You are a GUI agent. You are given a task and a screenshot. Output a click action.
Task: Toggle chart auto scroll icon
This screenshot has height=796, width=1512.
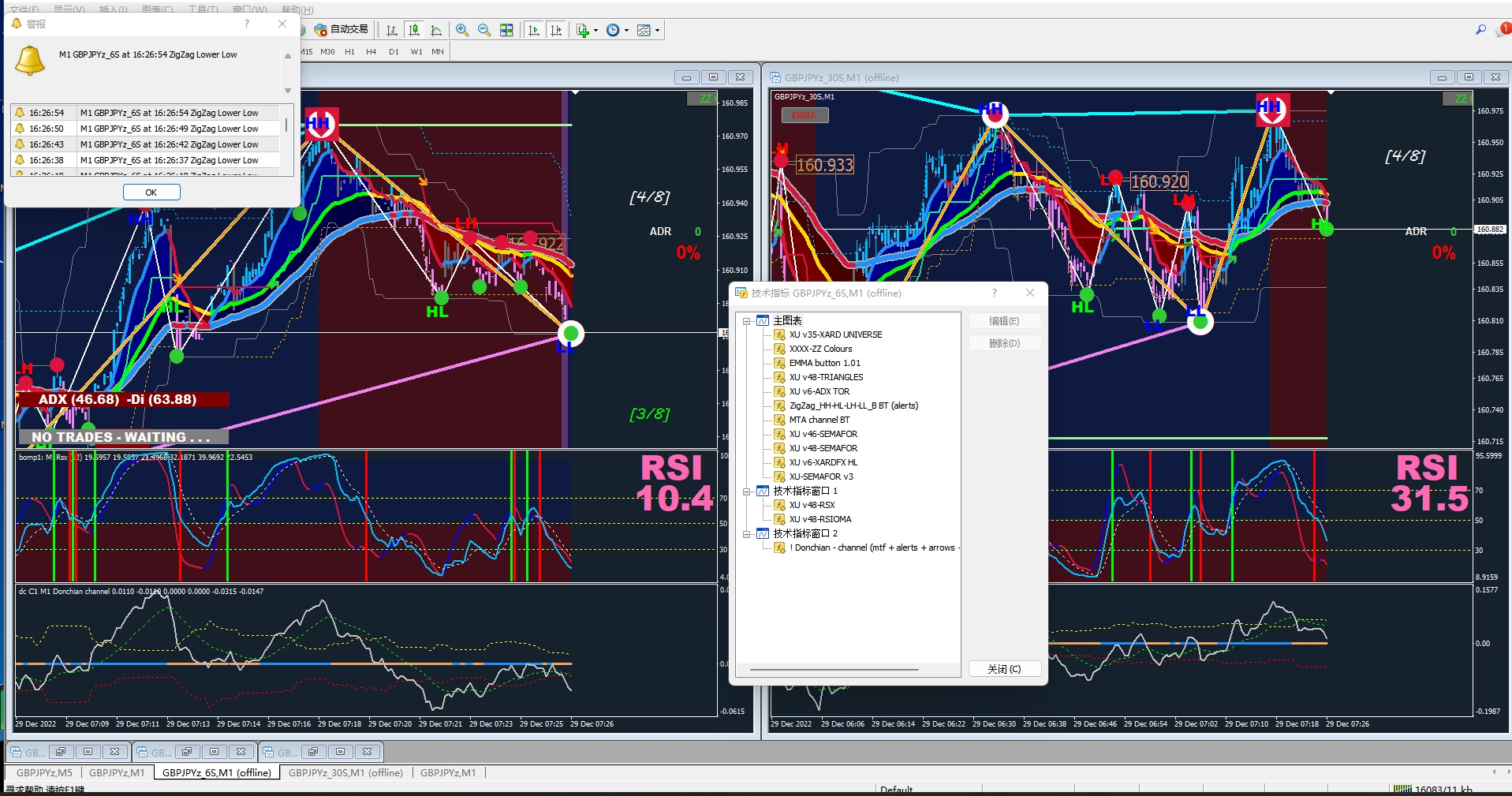coord(534,30)
